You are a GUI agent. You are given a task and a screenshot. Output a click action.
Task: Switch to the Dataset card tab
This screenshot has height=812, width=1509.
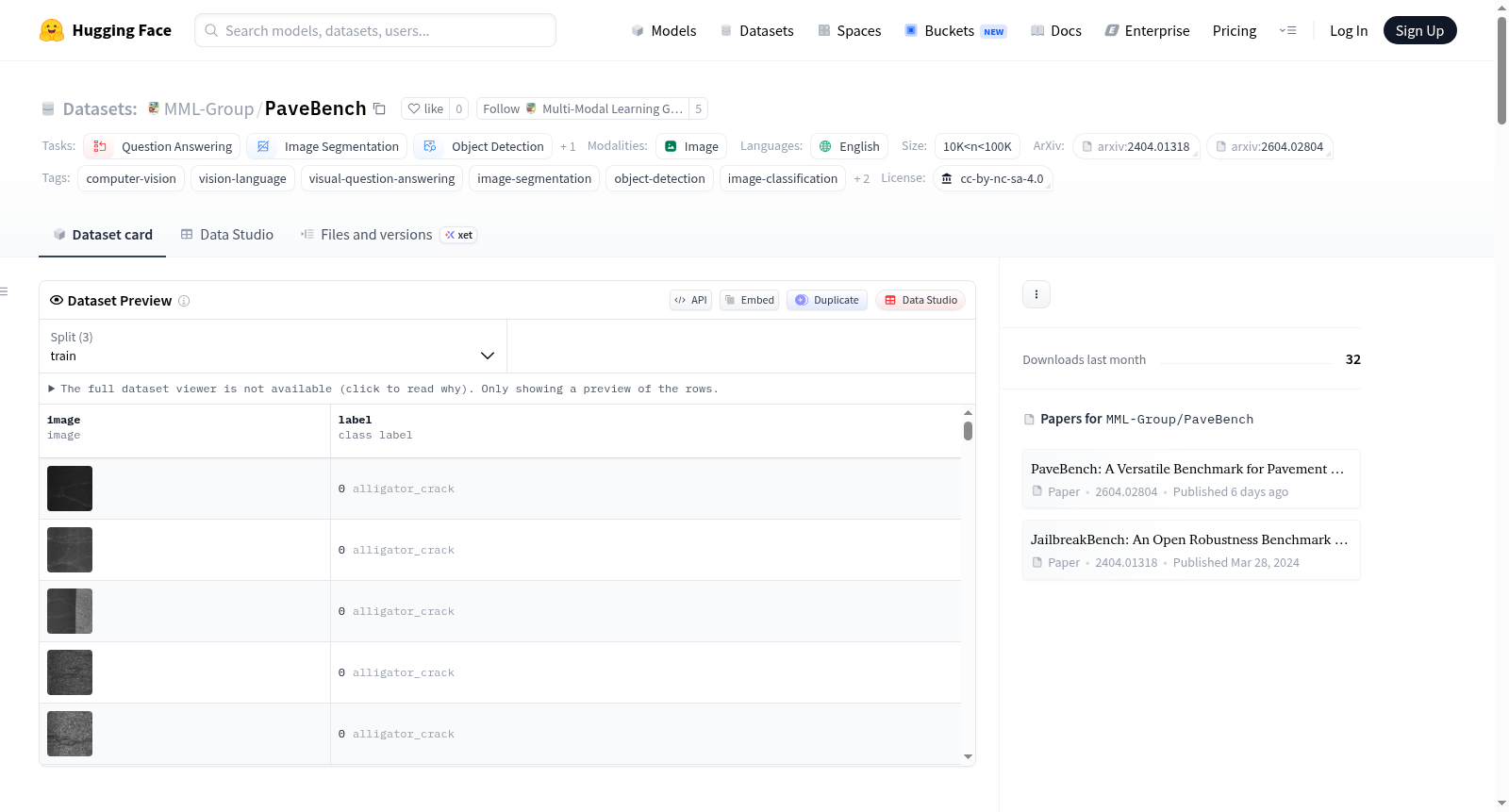103,235
